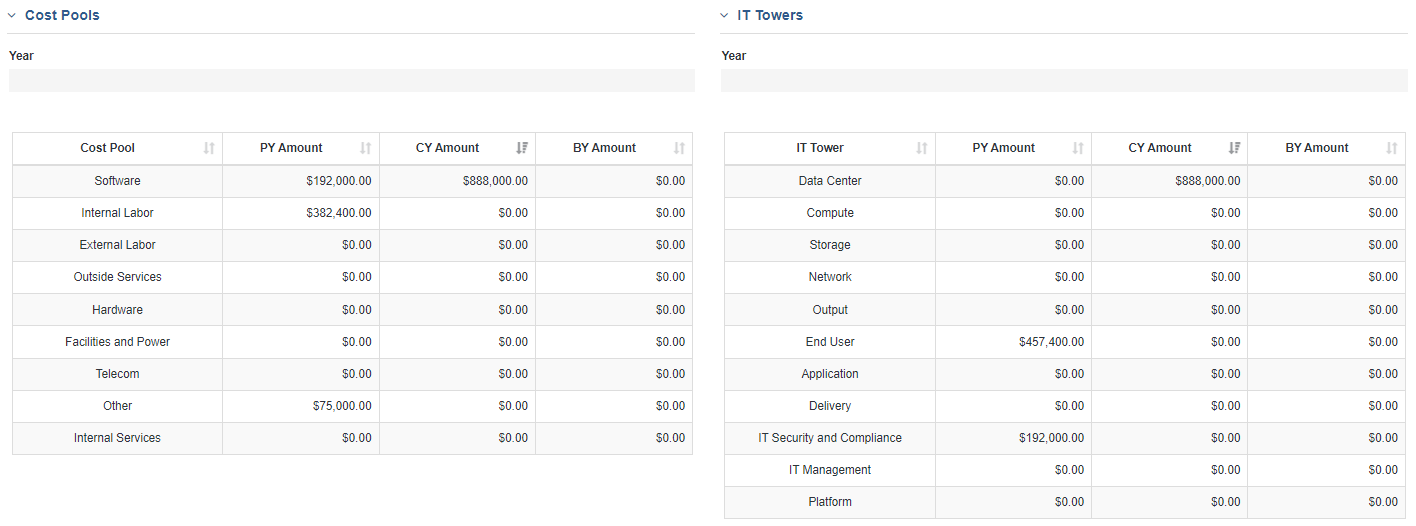The width and height of the screenshot is (1416, 526).
Task: Click the Facilities and Power row
Action: point(352,342)
